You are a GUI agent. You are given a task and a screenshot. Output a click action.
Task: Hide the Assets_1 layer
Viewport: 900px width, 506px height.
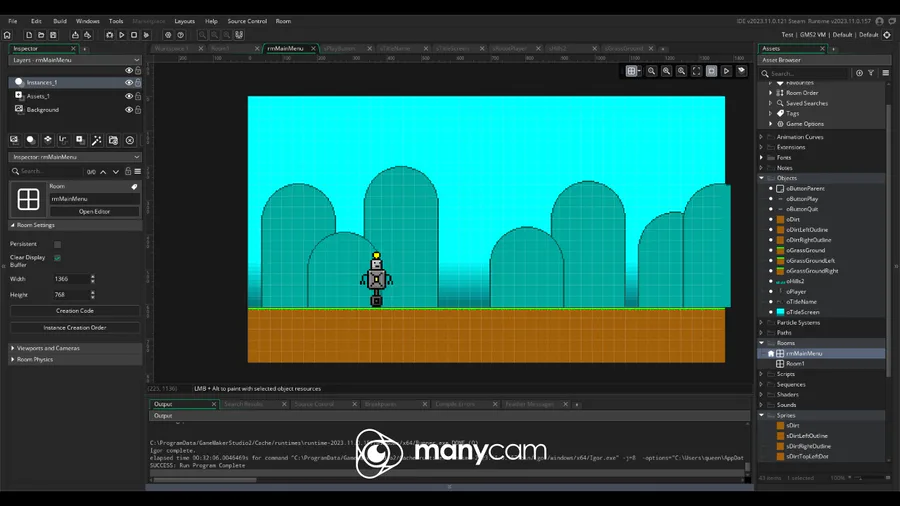(x=129, y=96)
